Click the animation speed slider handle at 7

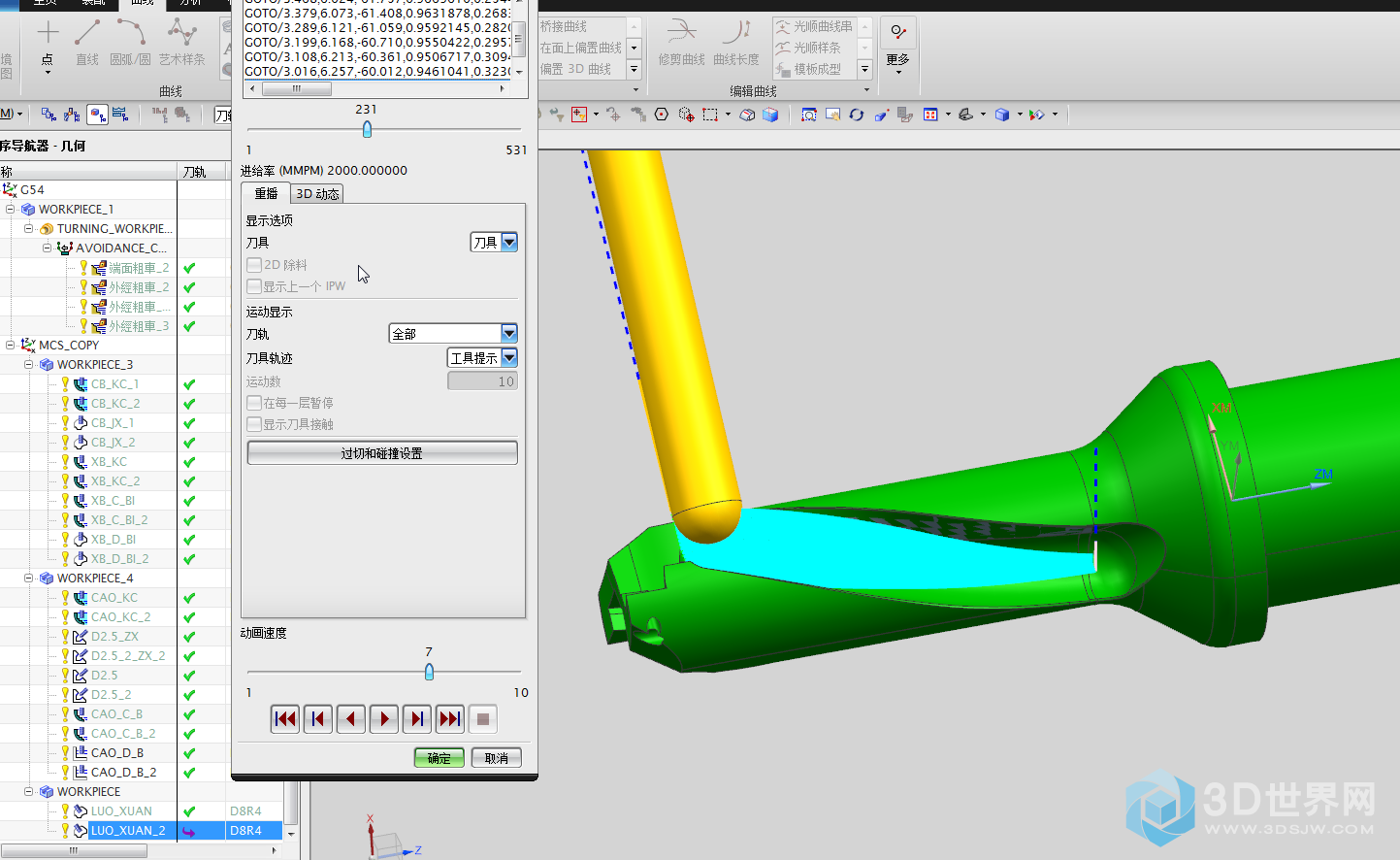[x=429, y=672]
